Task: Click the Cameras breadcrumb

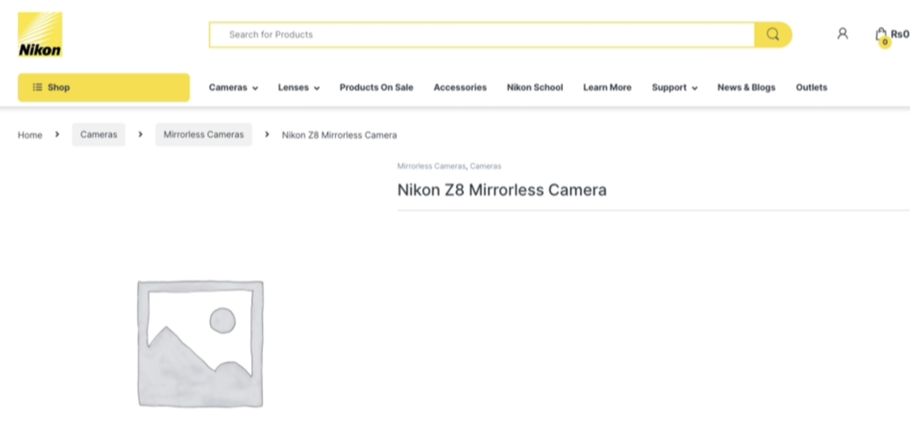Action: (x=99, y=135)
